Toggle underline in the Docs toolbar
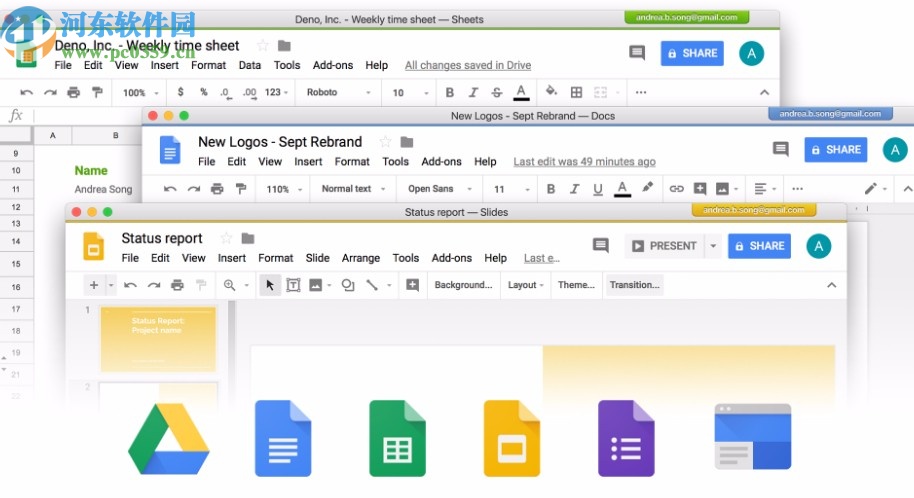The image size is (914, 498). (x=597, y=189)
